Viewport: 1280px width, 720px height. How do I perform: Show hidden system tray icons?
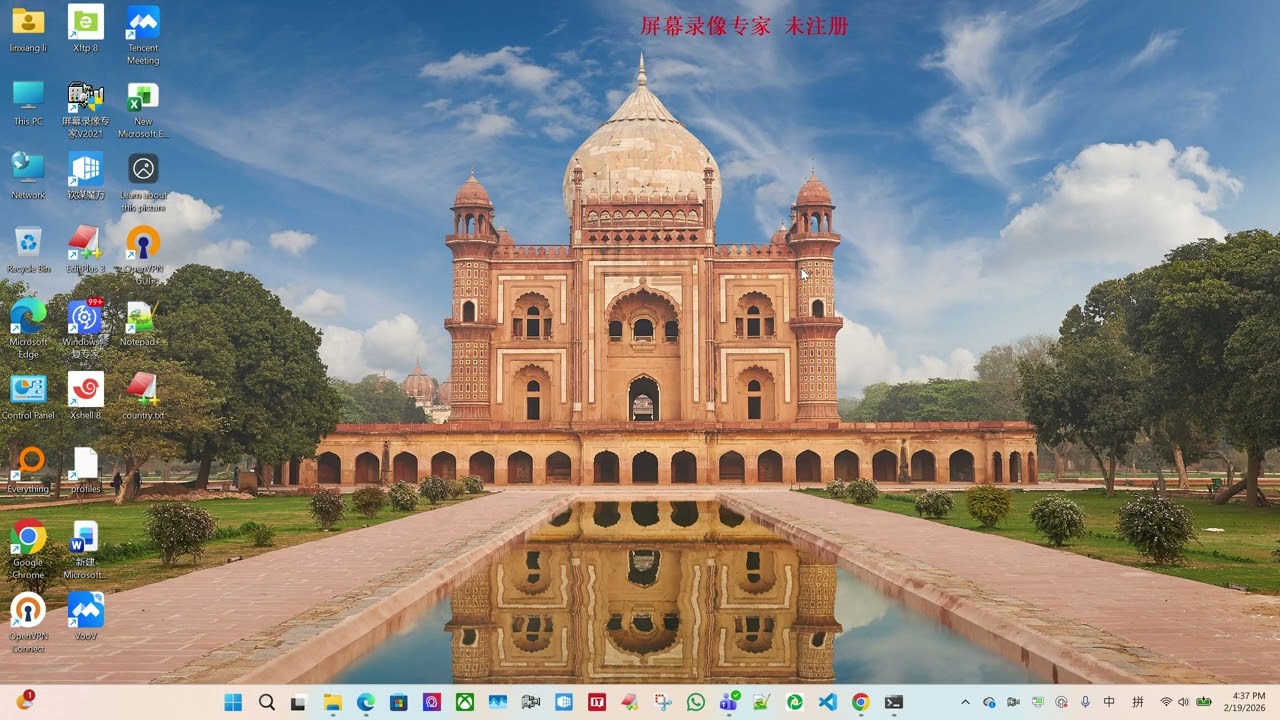[x=965, y=702]
